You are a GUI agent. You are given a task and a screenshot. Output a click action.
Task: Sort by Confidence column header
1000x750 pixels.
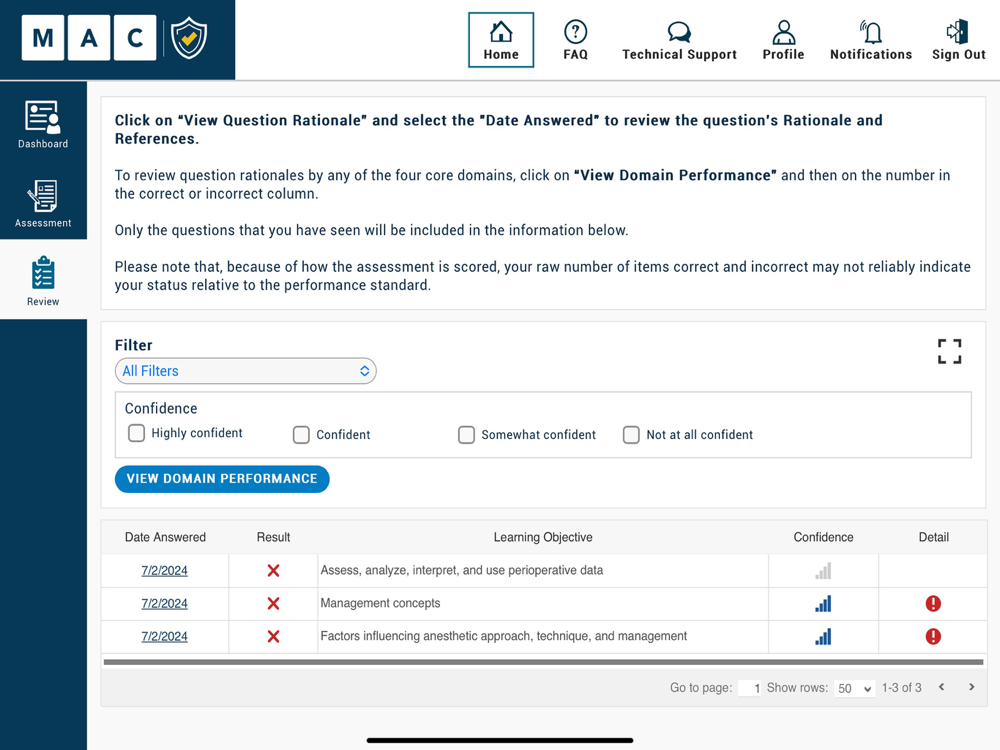823,537
